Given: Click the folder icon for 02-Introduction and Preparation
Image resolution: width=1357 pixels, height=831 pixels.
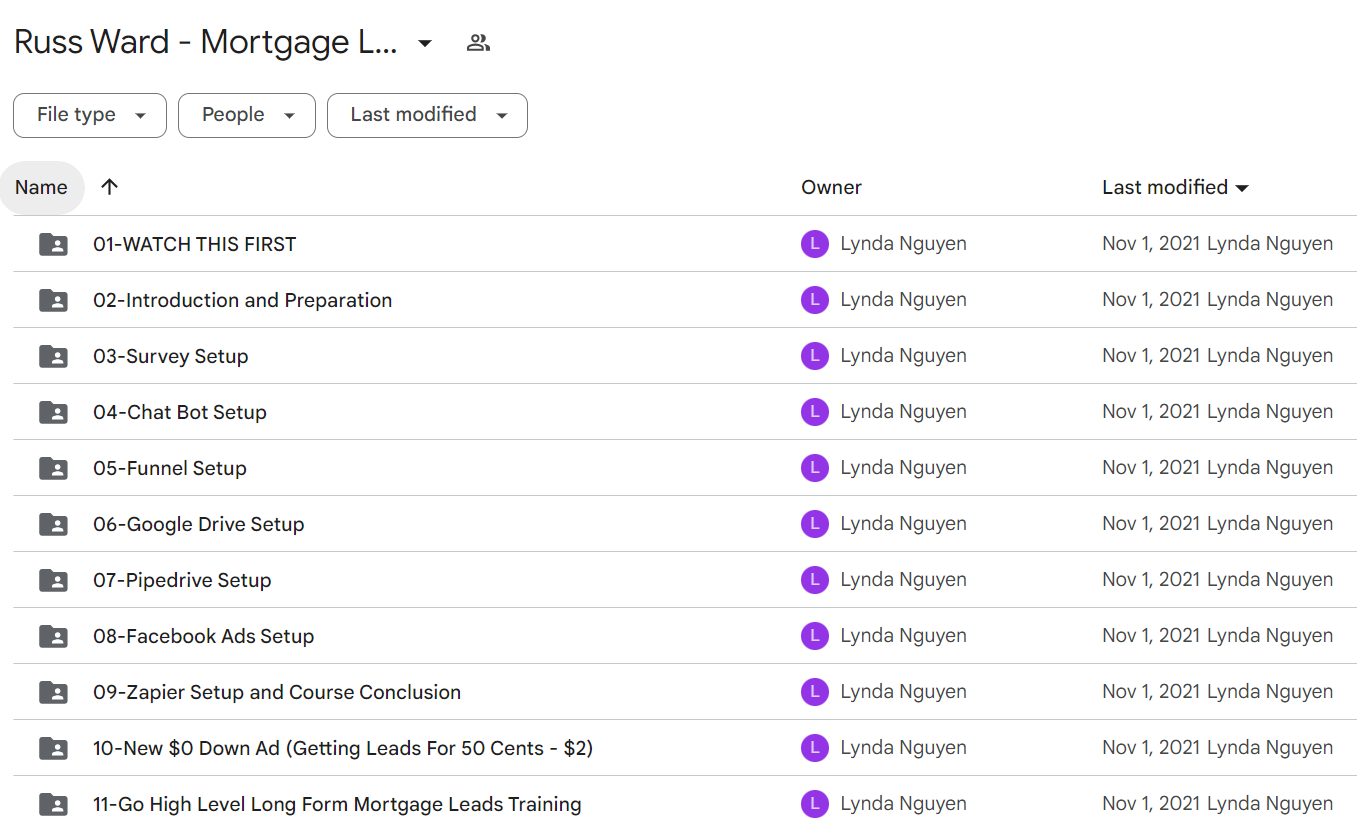Looking at the screenshot, I should 53,300.
